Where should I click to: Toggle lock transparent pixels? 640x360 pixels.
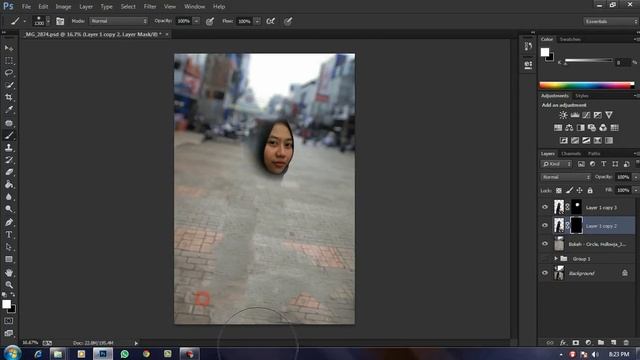[559, 191]
